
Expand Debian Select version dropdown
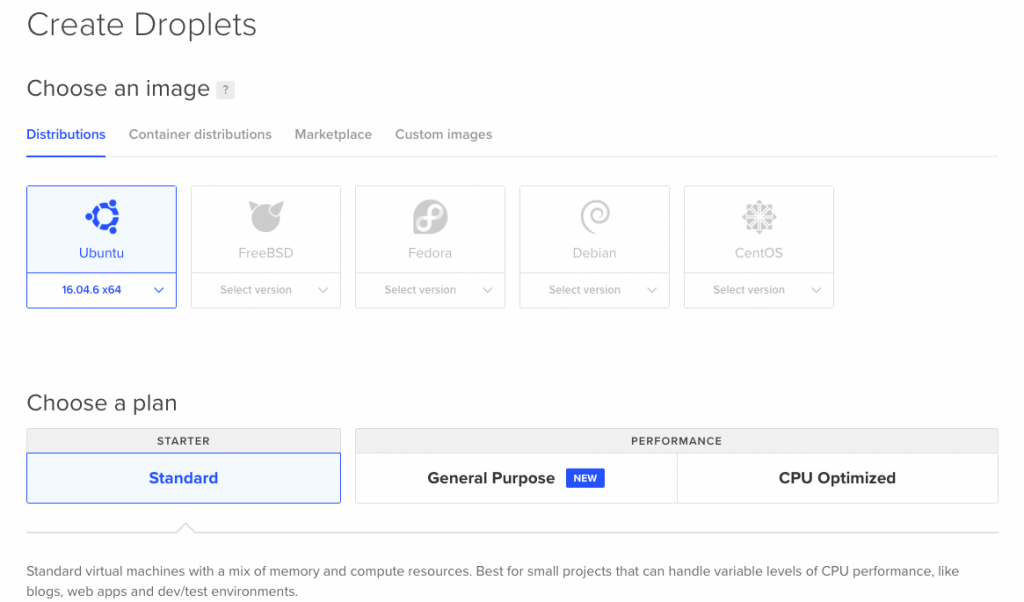tap(594, 290)
